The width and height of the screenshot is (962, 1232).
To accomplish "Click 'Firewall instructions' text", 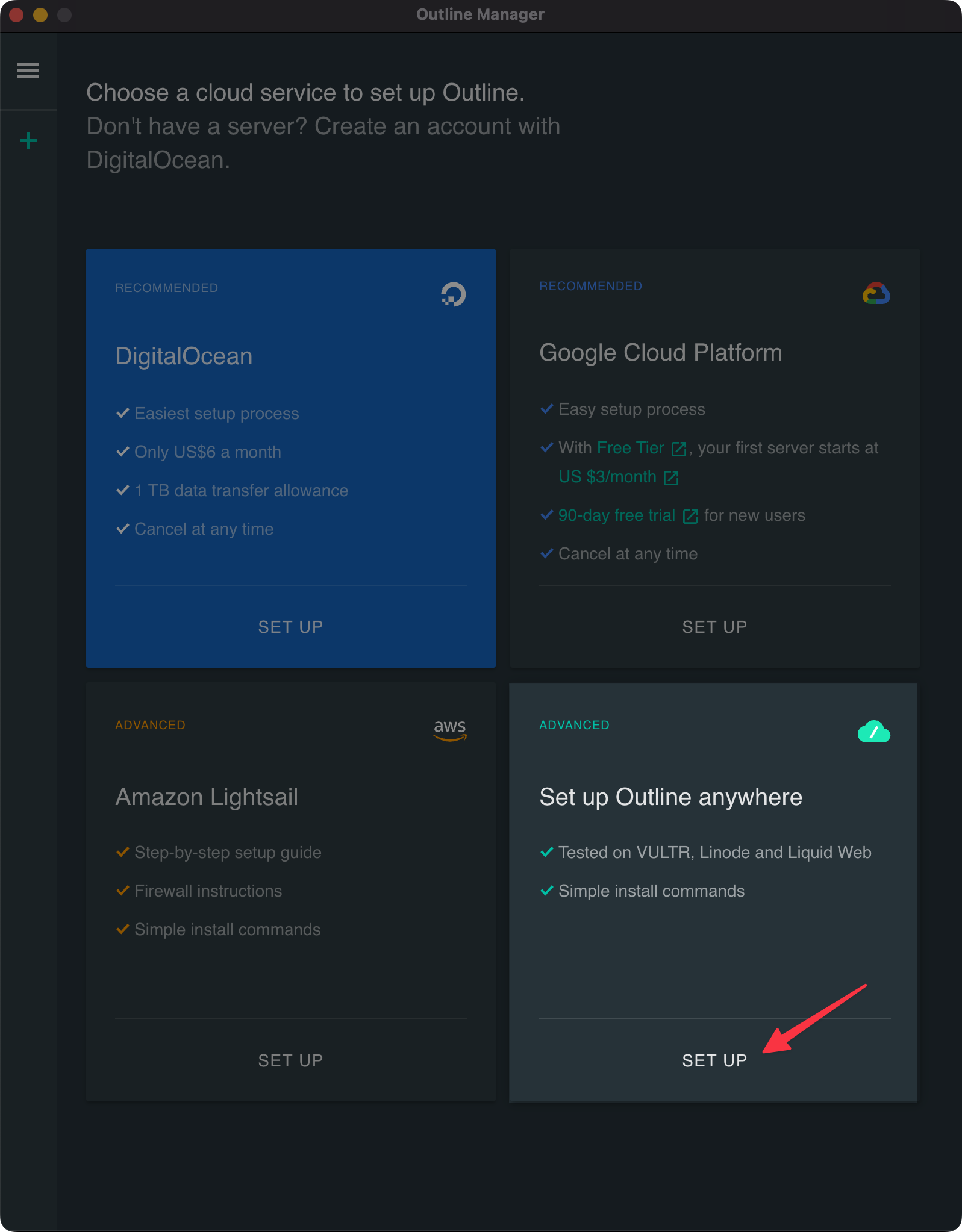I will [x=208, y=891].
